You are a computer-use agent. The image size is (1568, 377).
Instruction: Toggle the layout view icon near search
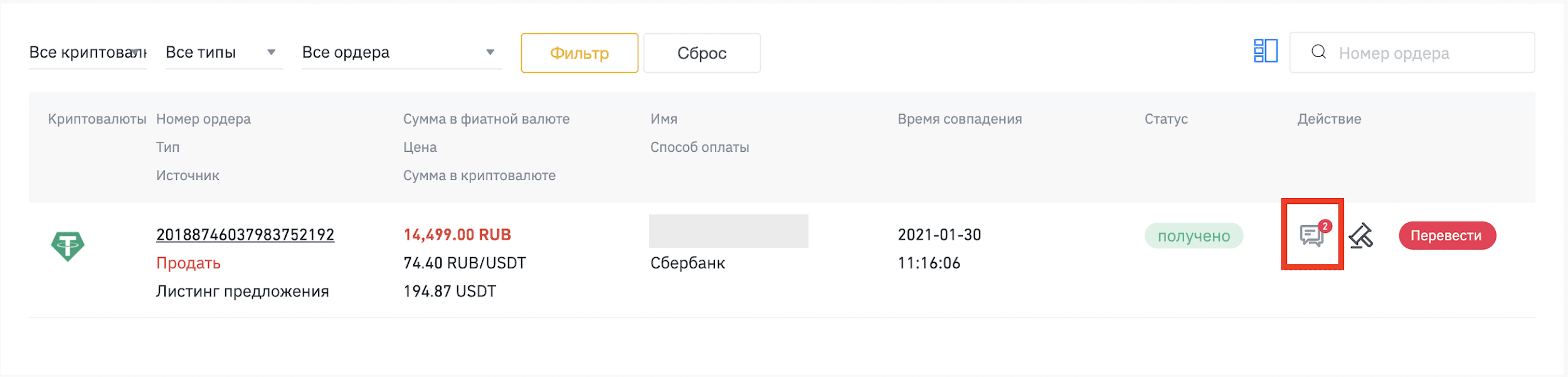tap(1266, 51)
